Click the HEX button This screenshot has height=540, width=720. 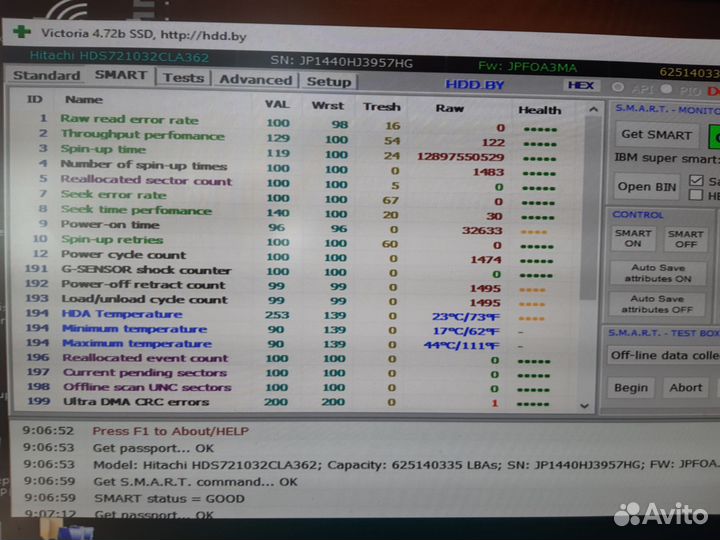[580, 85]
